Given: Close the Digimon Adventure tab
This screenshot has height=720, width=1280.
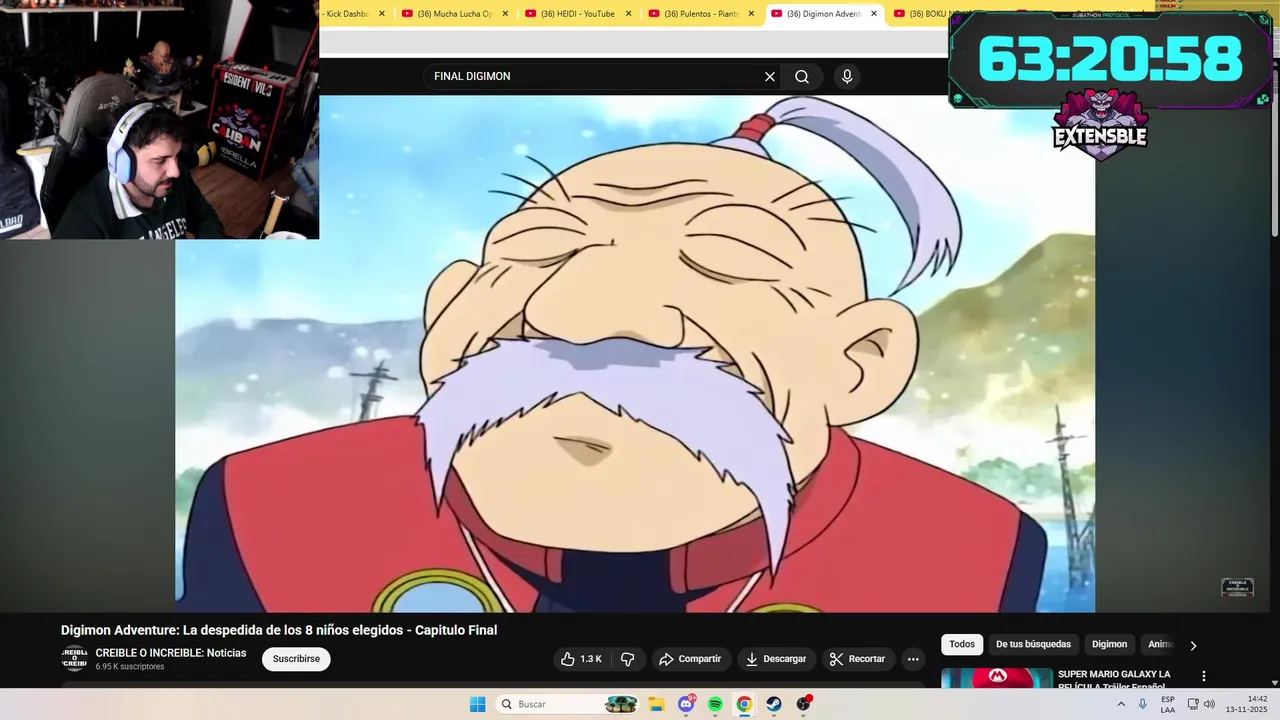Looking at the screenshot, I should click(874, 14).
